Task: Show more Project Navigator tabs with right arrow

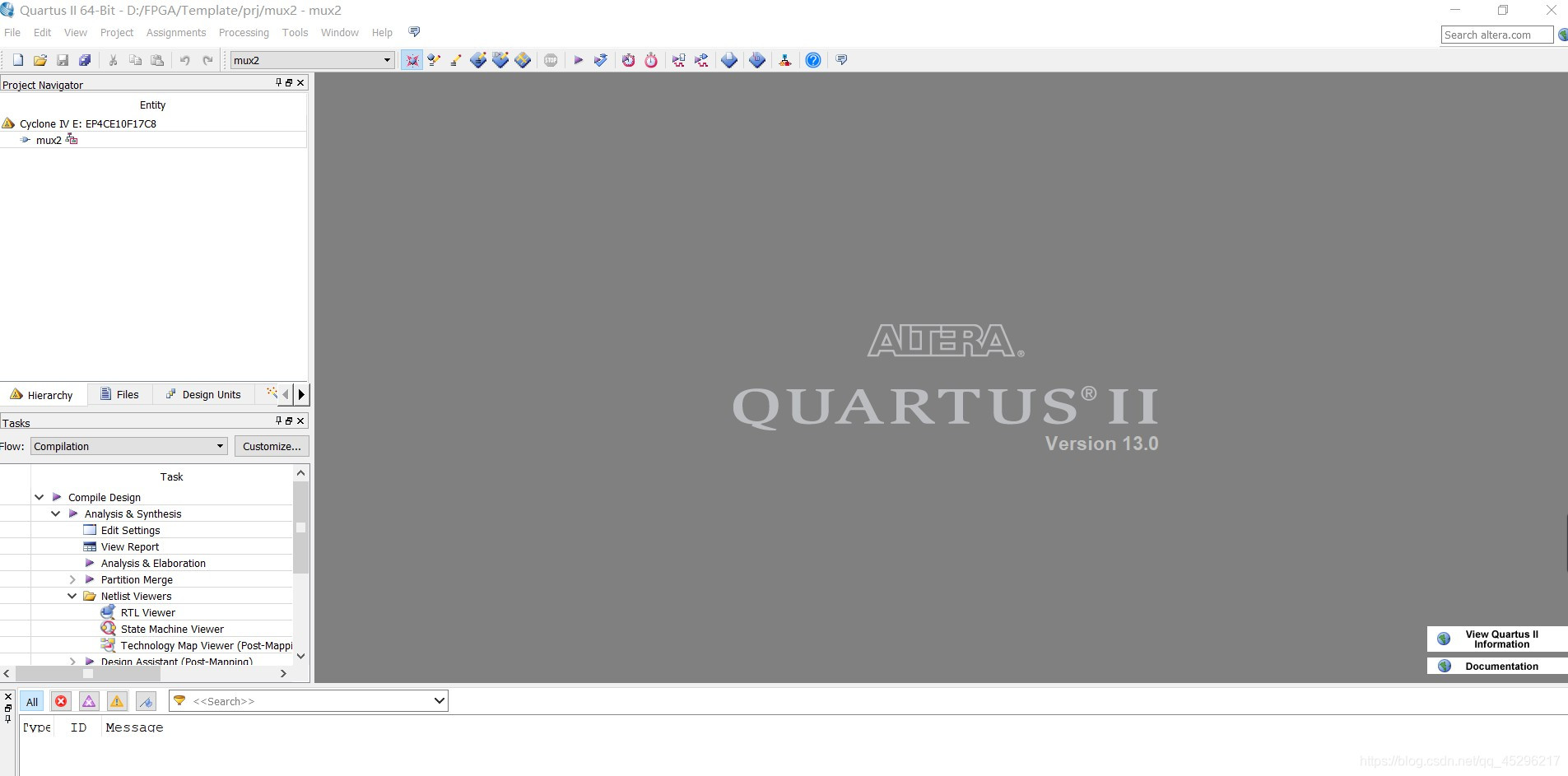Action: [301, 394]
